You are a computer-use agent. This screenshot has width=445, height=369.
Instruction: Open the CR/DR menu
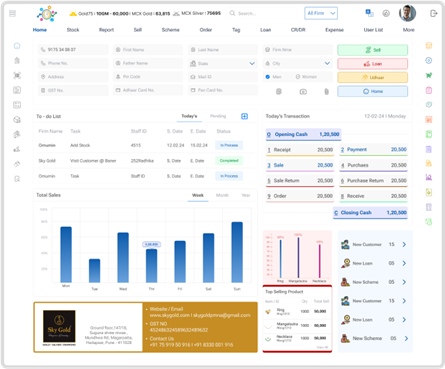point(298,30)
